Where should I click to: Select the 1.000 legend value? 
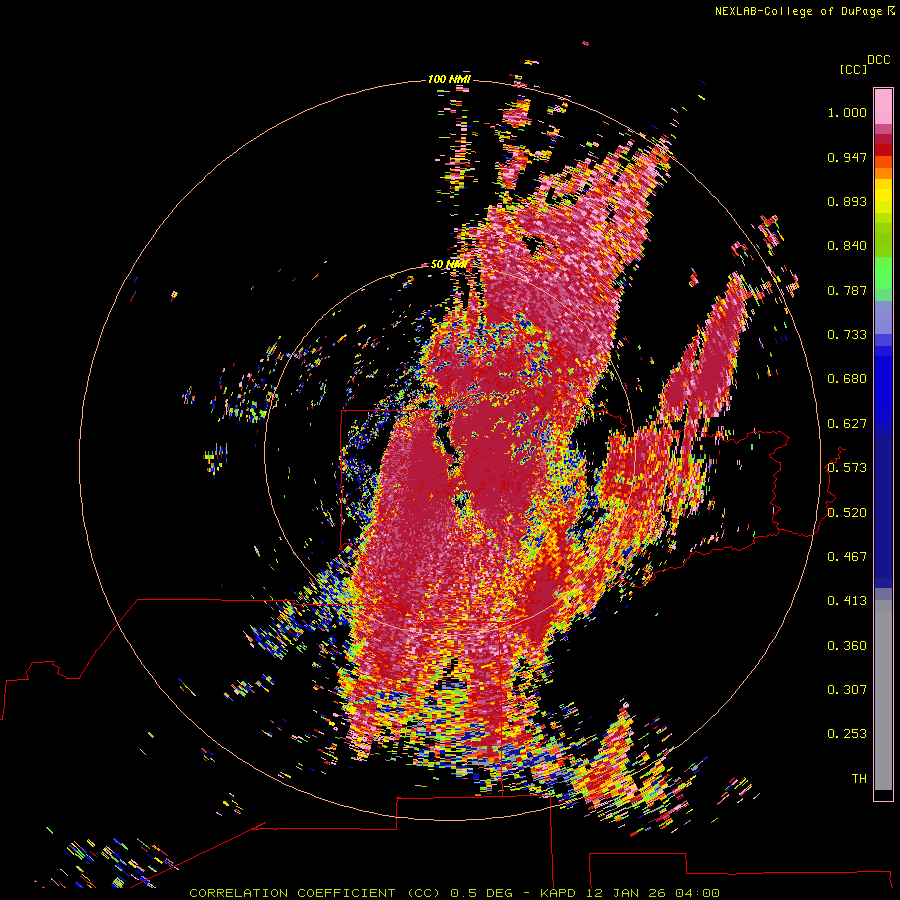847,112
